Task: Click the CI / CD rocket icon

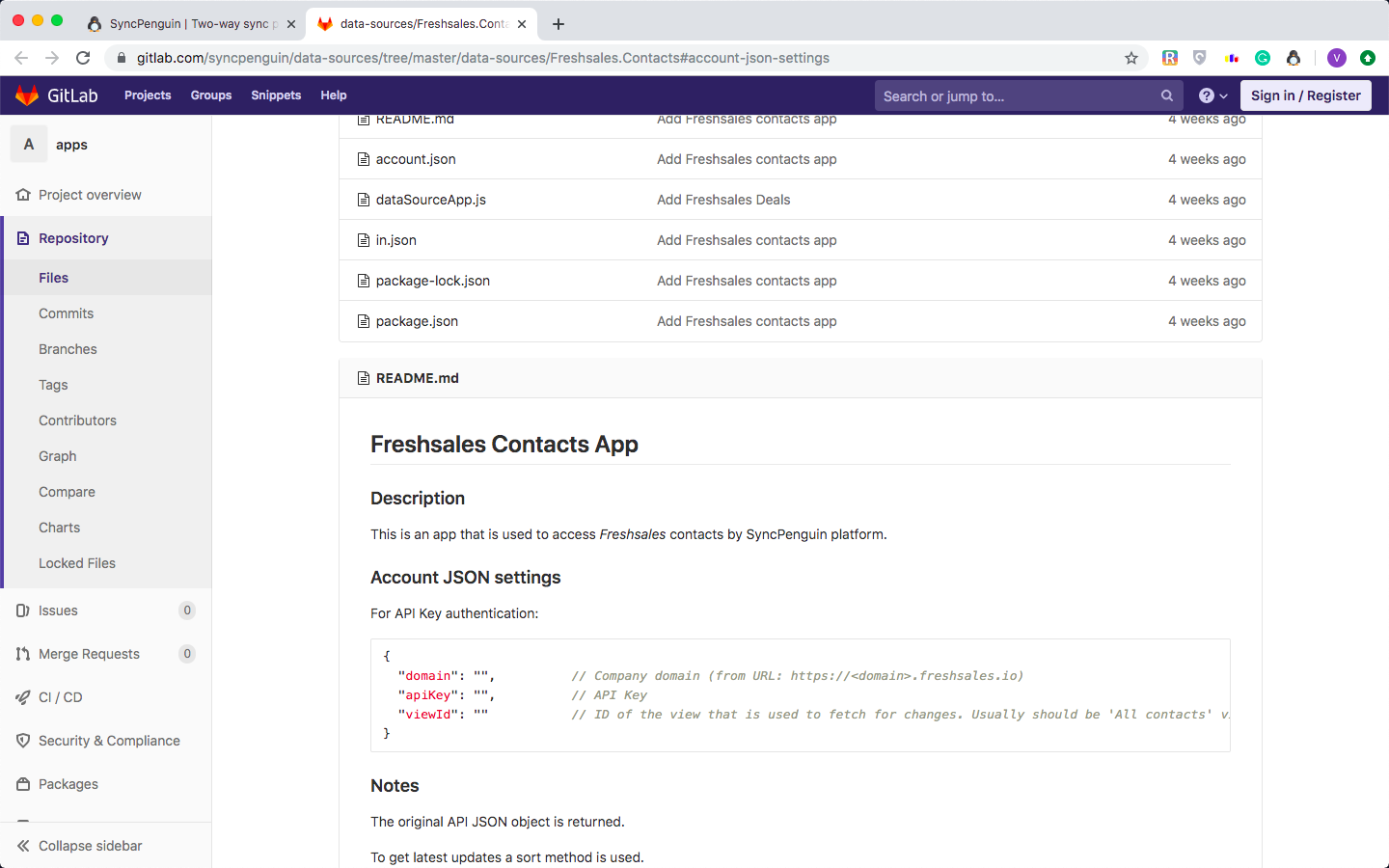Action: [x=23, y=697]
